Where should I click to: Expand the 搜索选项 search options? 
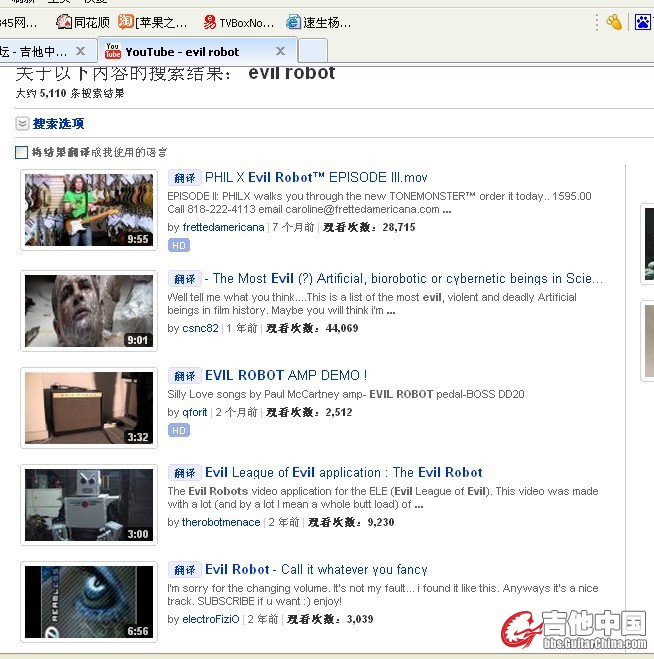coord(22,124)
